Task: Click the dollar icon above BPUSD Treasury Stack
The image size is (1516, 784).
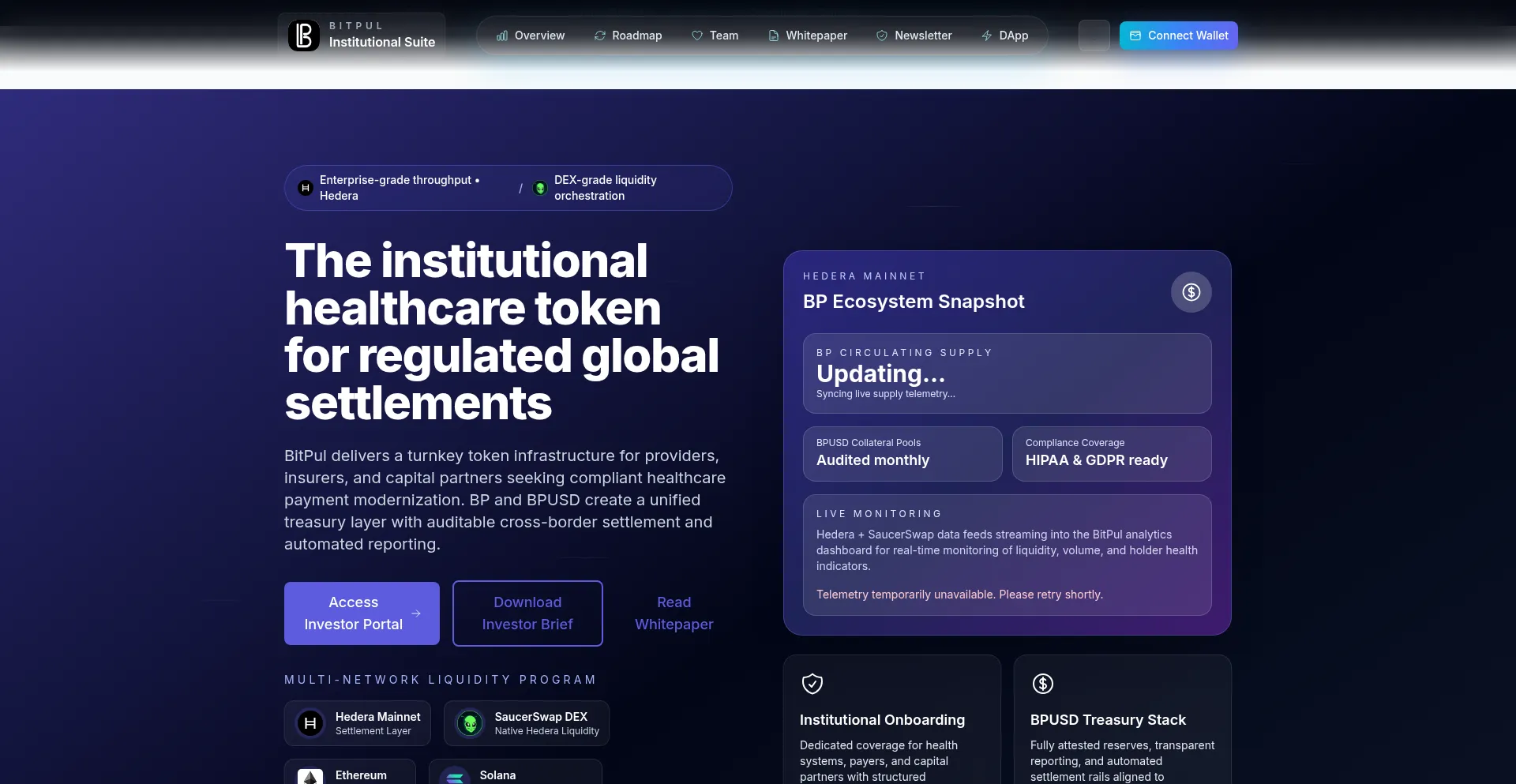Action: pyautogui.click(x=1042, y=684)
